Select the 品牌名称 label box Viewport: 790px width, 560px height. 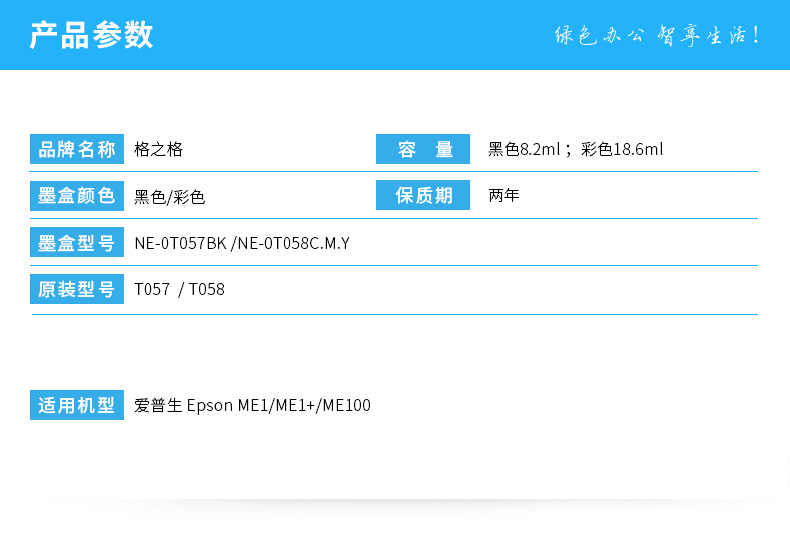[x=77, y=150]
